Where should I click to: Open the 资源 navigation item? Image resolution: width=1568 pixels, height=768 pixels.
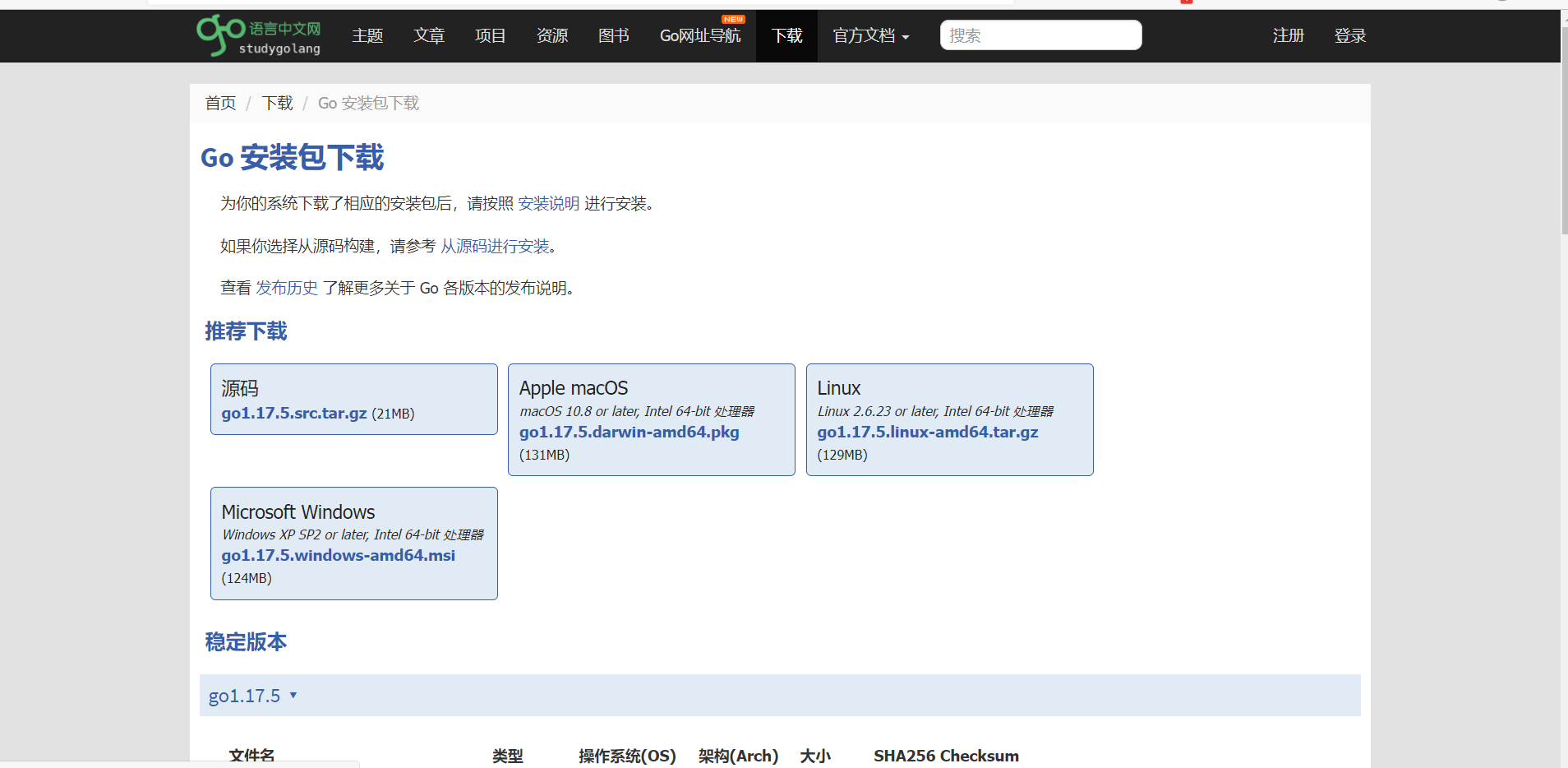tap(551, 35)
